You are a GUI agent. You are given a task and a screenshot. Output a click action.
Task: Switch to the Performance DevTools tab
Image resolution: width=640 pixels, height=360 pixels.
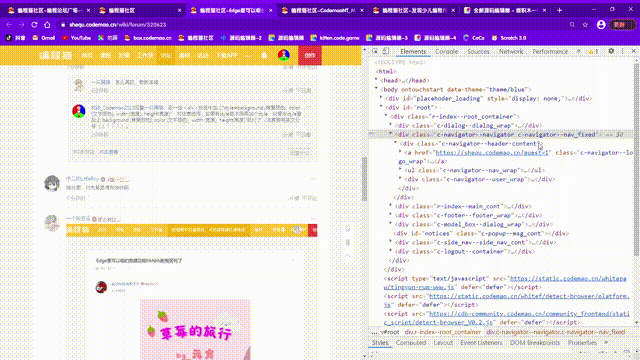[x=550, y=51]
